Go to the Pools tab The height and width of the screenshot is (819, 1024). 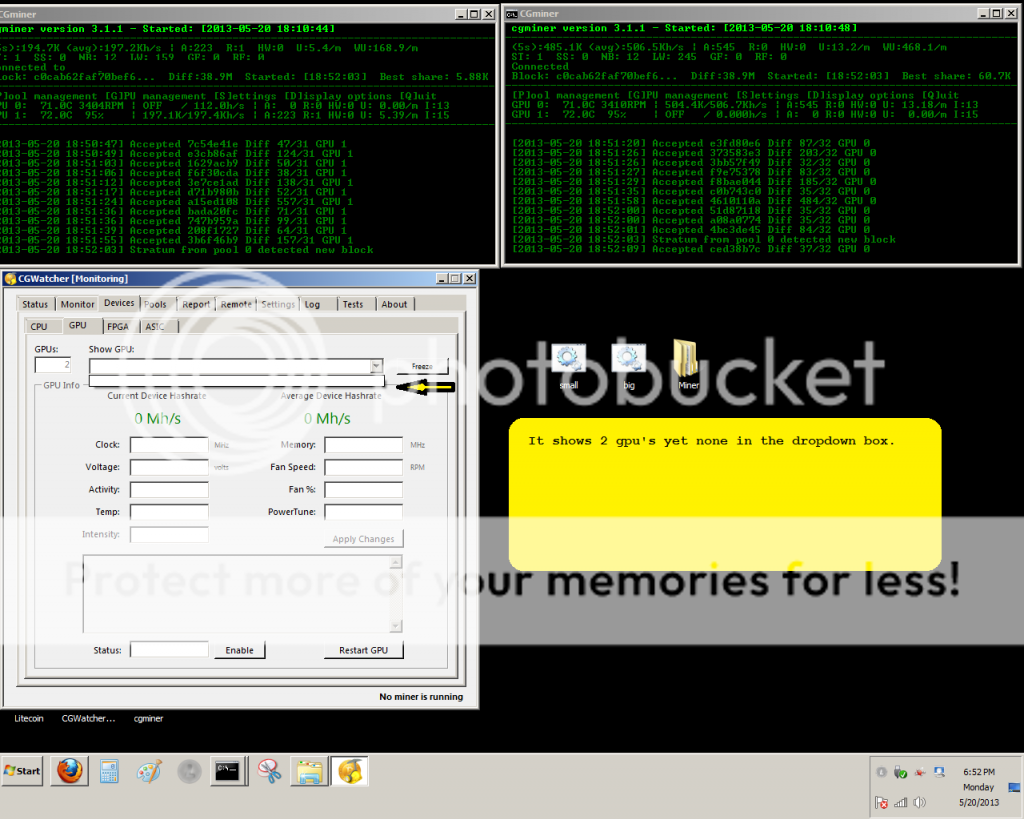tap(155, 304)
